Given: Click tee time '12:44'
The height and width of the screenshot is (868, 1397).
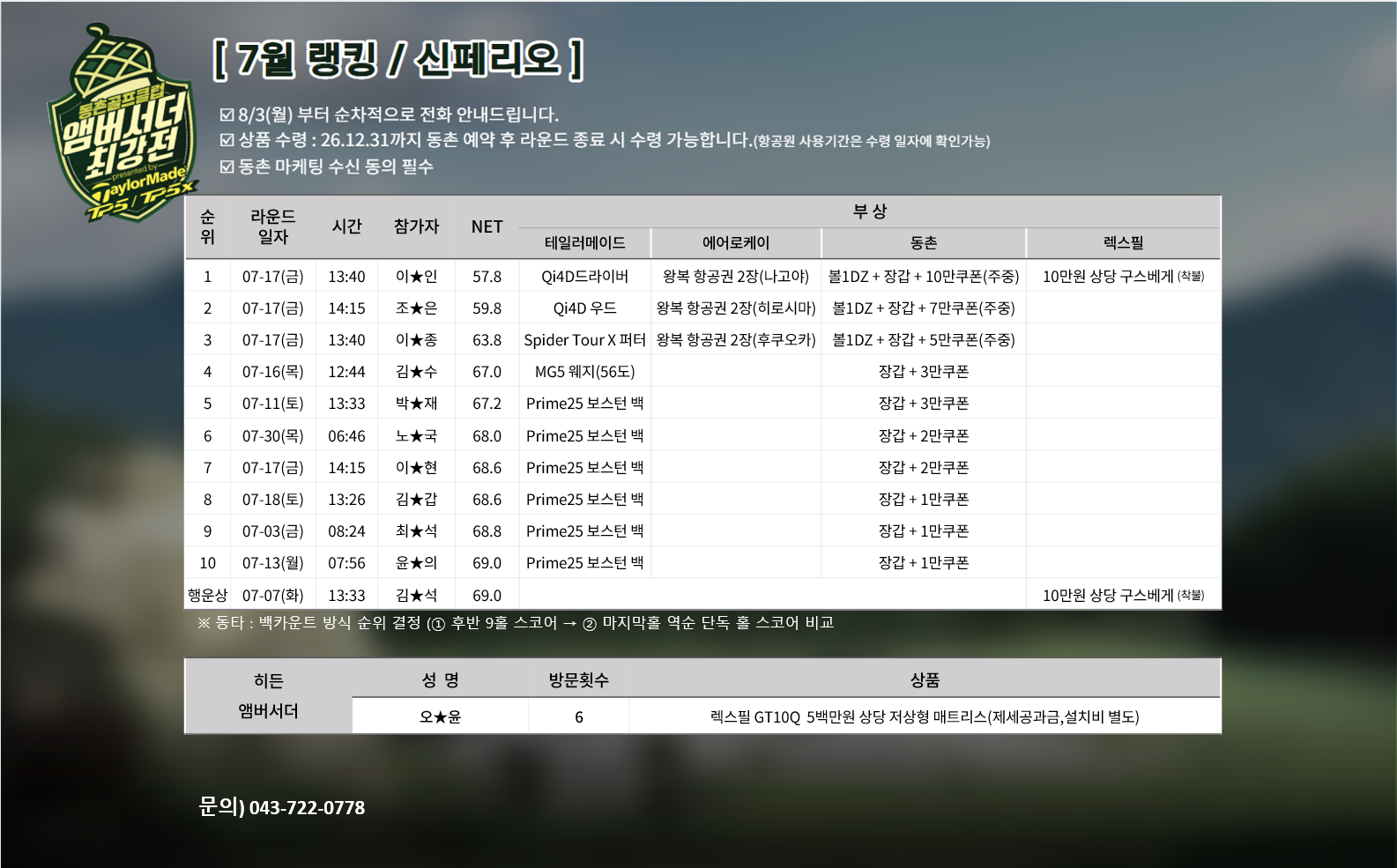Looking at the screenshot, I should (346, 372).
